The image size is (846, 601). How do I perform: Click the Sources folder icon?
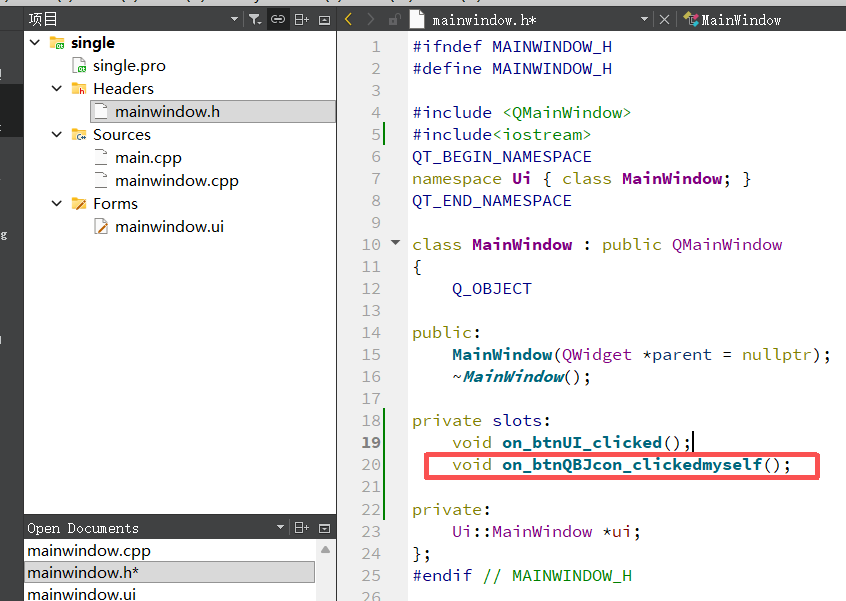click(79, 134)
